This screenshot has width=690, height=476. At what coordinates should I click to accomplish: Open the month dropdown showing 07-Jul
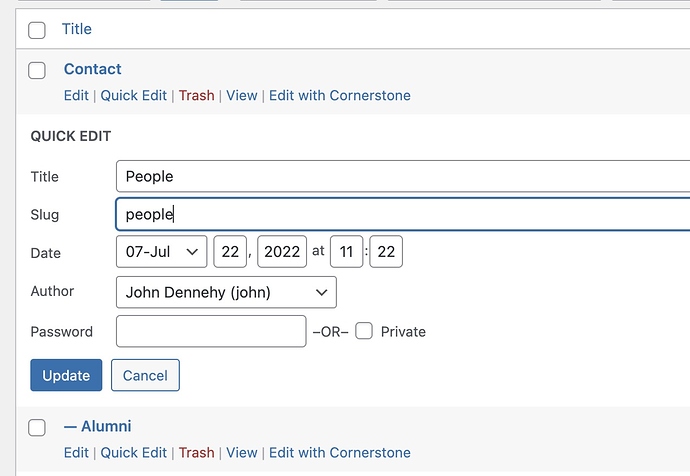[x=161, y=252]
